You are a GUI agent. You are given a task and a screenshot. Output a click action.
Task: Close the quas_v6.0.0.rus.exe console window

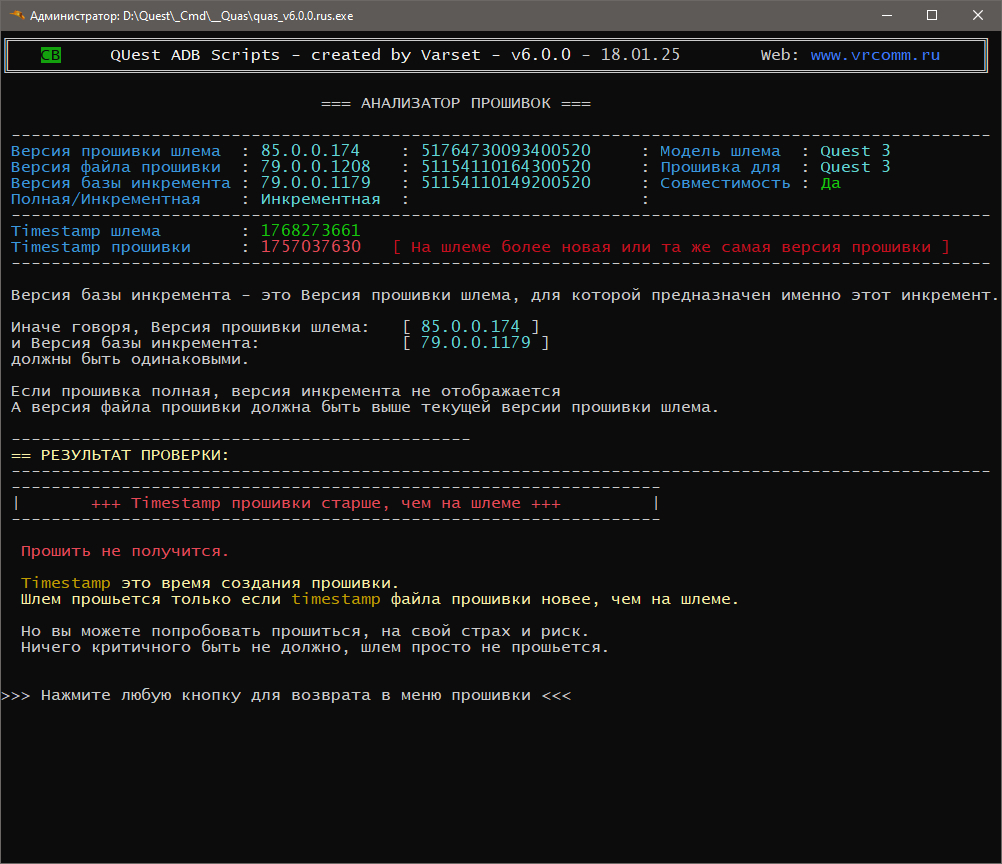(x=978, y=15)
